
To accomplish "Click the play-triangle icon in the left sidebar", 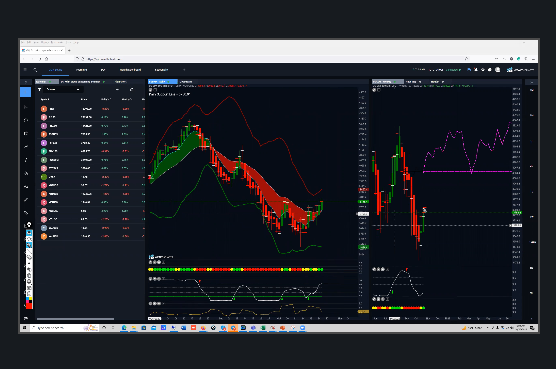I will [26, 107].
